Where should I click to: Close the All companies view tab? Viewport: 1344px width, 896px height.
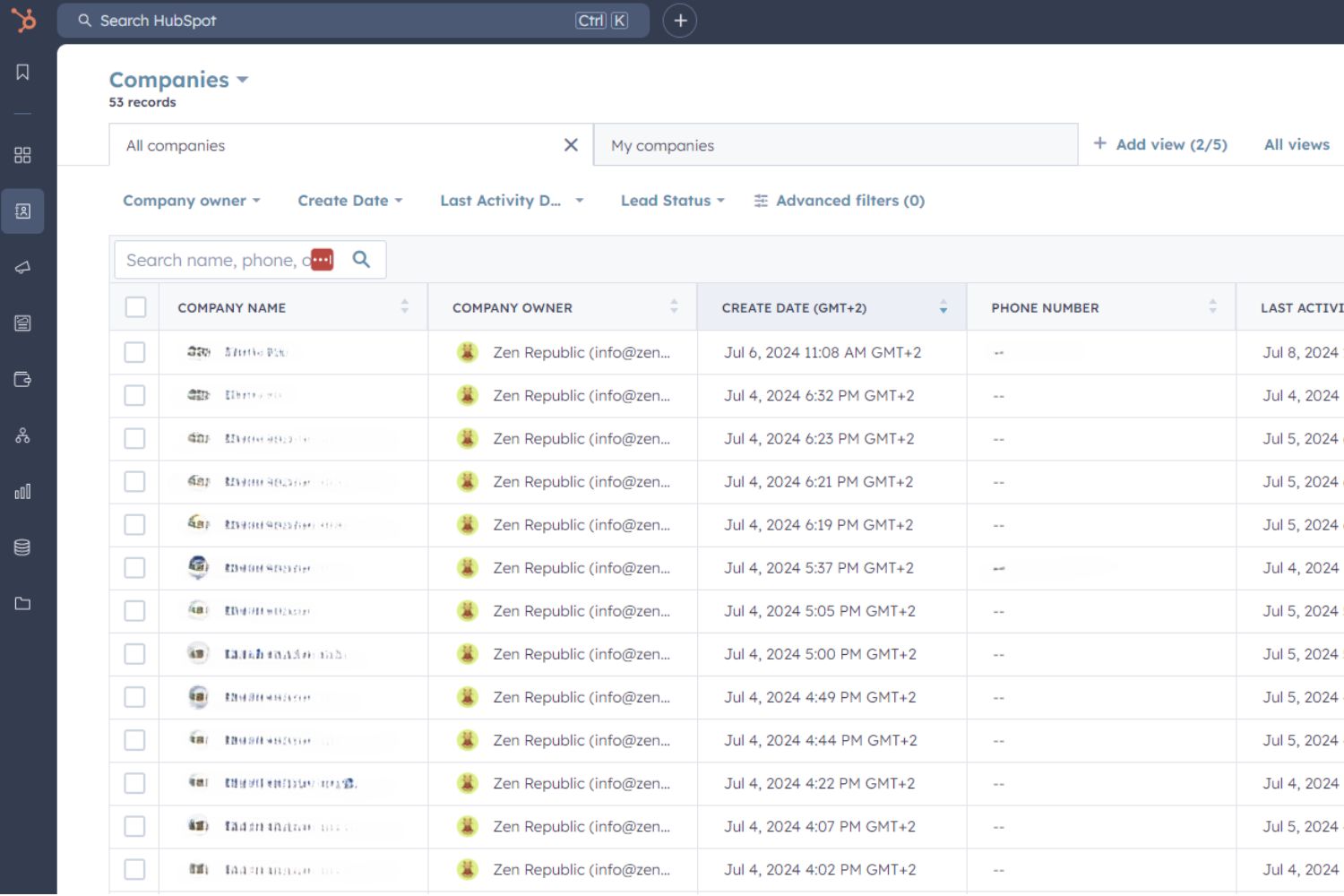coord(571,145)
